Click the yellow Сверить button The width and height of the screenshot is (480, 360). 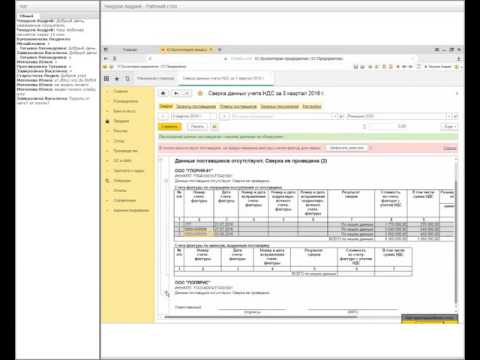point(170,126)
